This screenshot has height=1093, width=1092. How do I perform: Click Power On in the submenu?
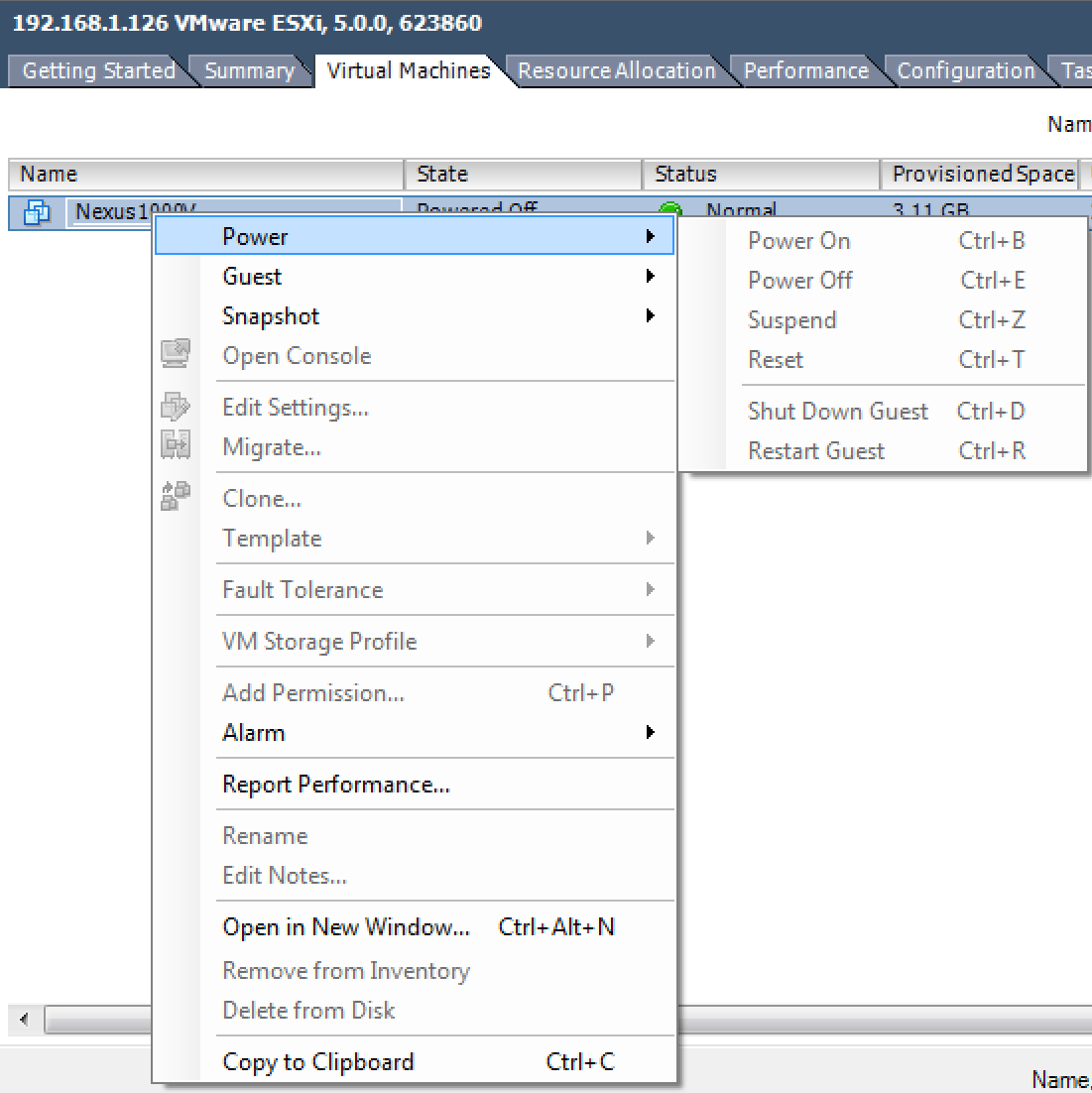coord(883,240)
